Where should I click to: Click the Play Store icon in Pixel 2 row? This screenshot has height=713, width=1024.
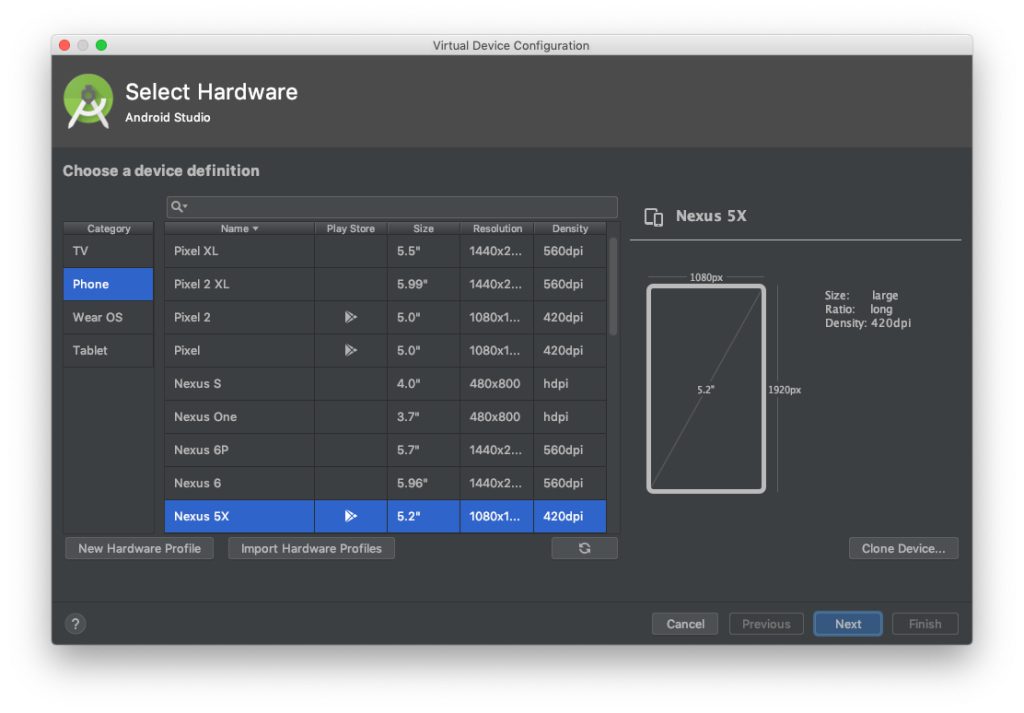coord(351,317)
